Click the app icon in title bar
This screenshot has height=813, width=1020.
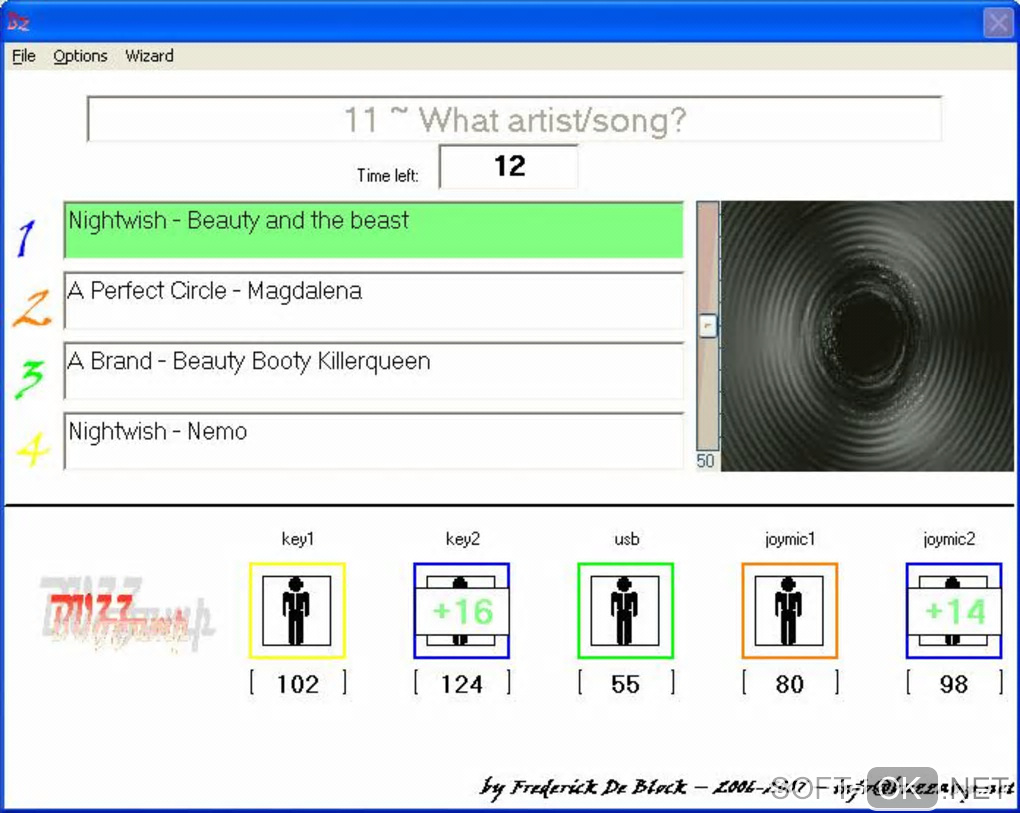pos(18,21)
